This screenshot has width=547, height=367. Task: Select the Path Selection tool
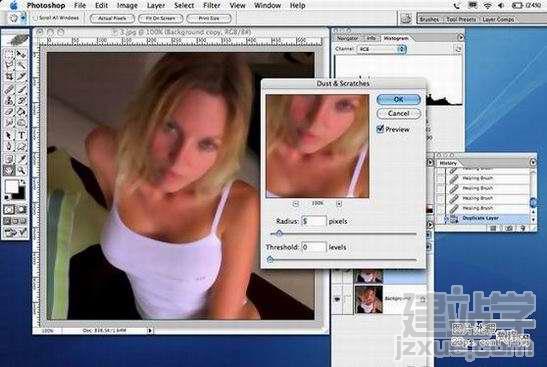[x=9, y=135]
